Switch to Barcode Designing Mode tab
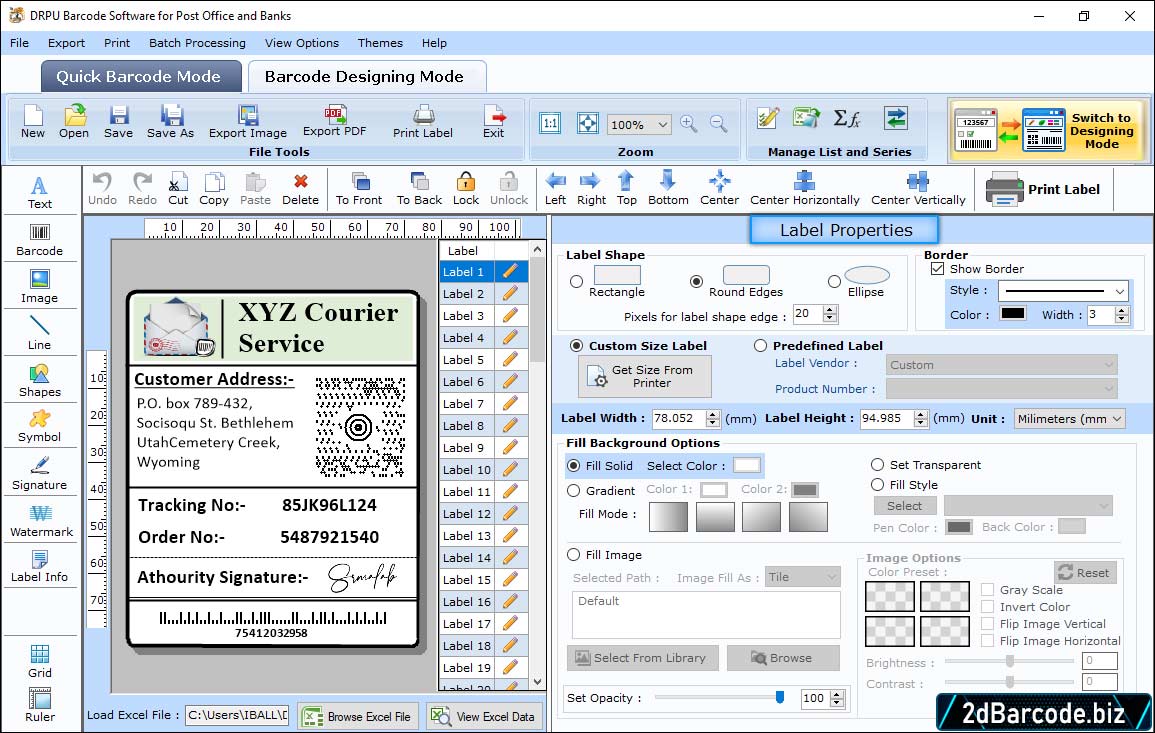This screenshot has height=733, width=1155. pos(367,77)
